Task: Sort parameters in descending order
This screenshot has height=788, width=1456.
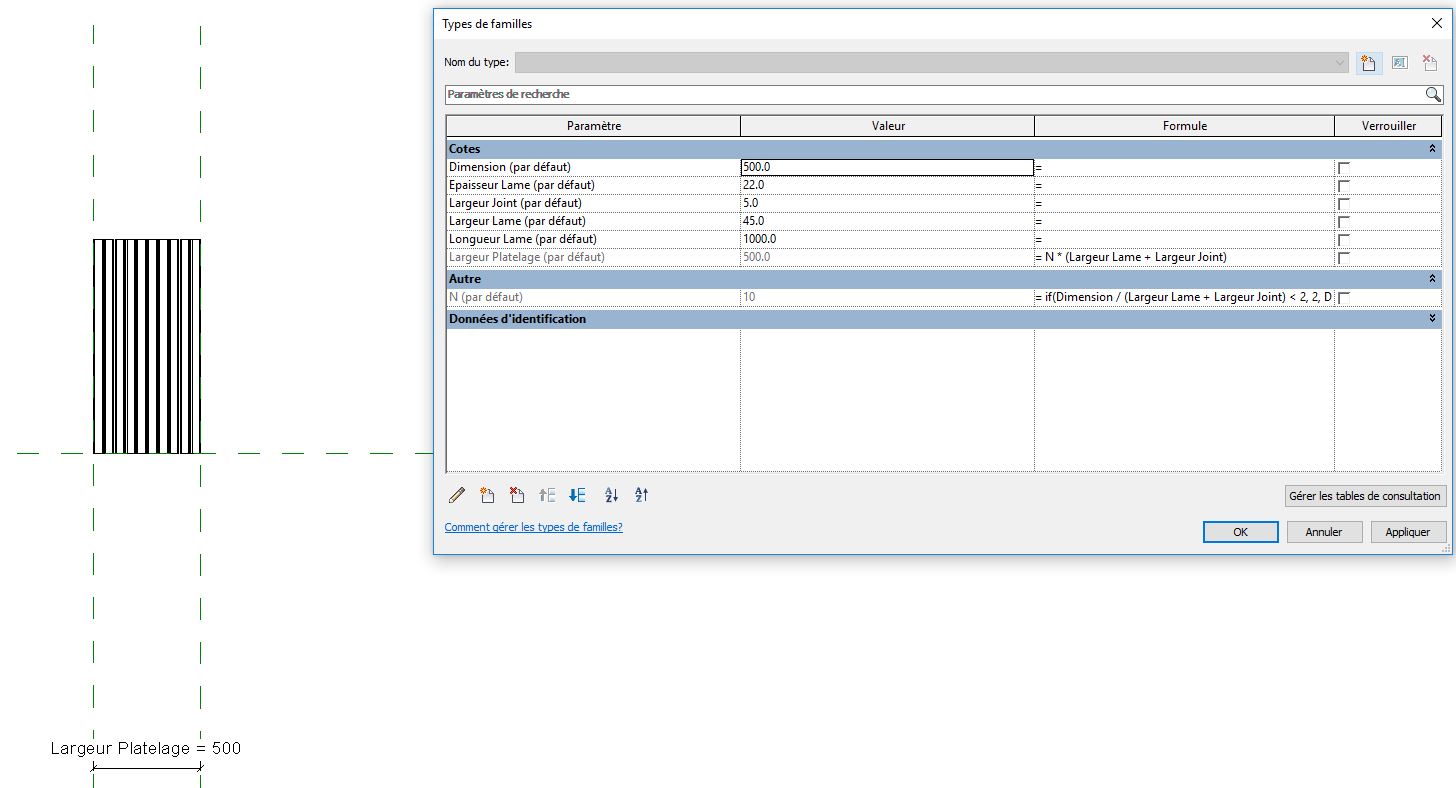Action: tap(641, 495)
